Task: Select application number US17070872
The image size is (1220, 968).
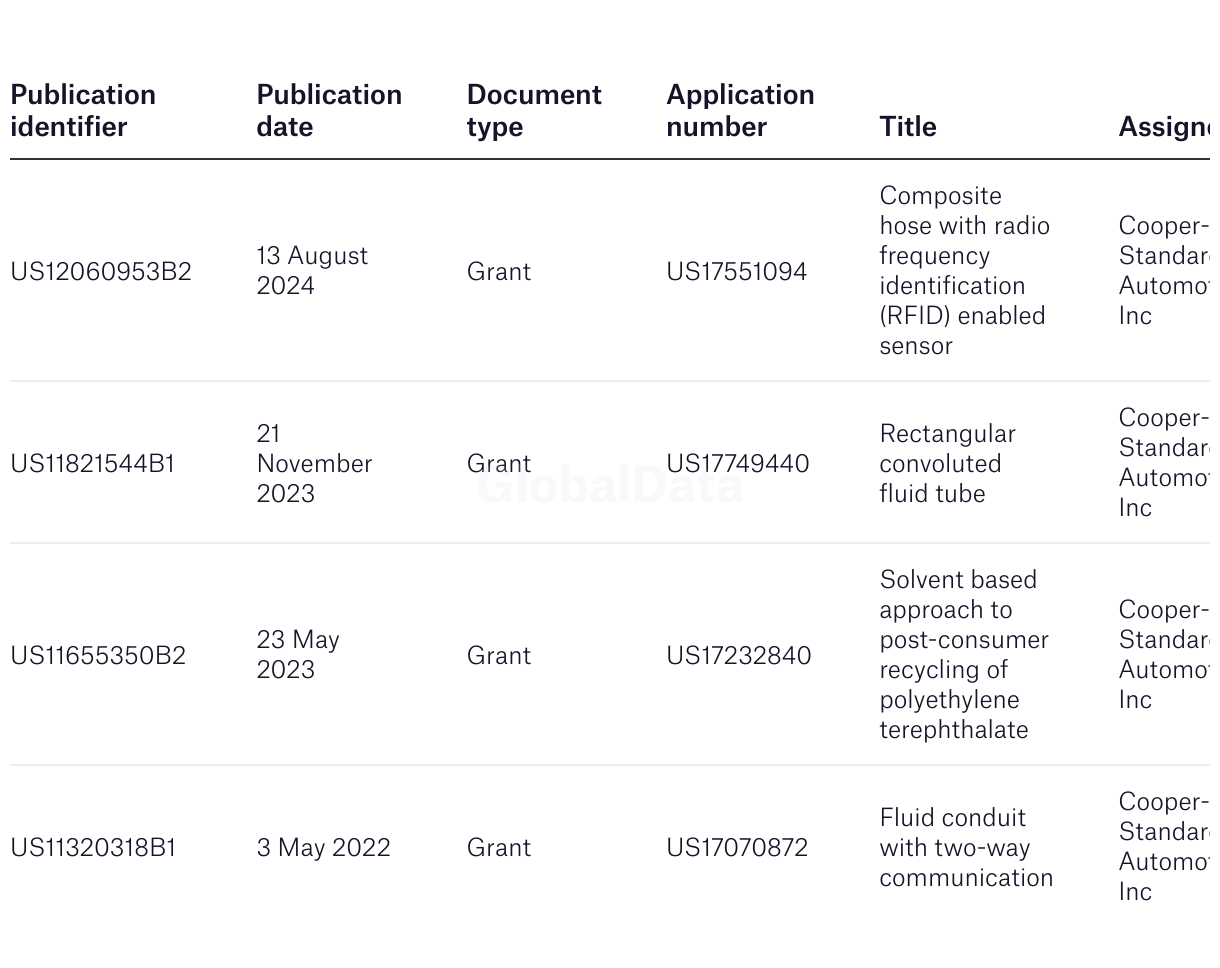Action: pyautogui.click(x=737, y=848)
